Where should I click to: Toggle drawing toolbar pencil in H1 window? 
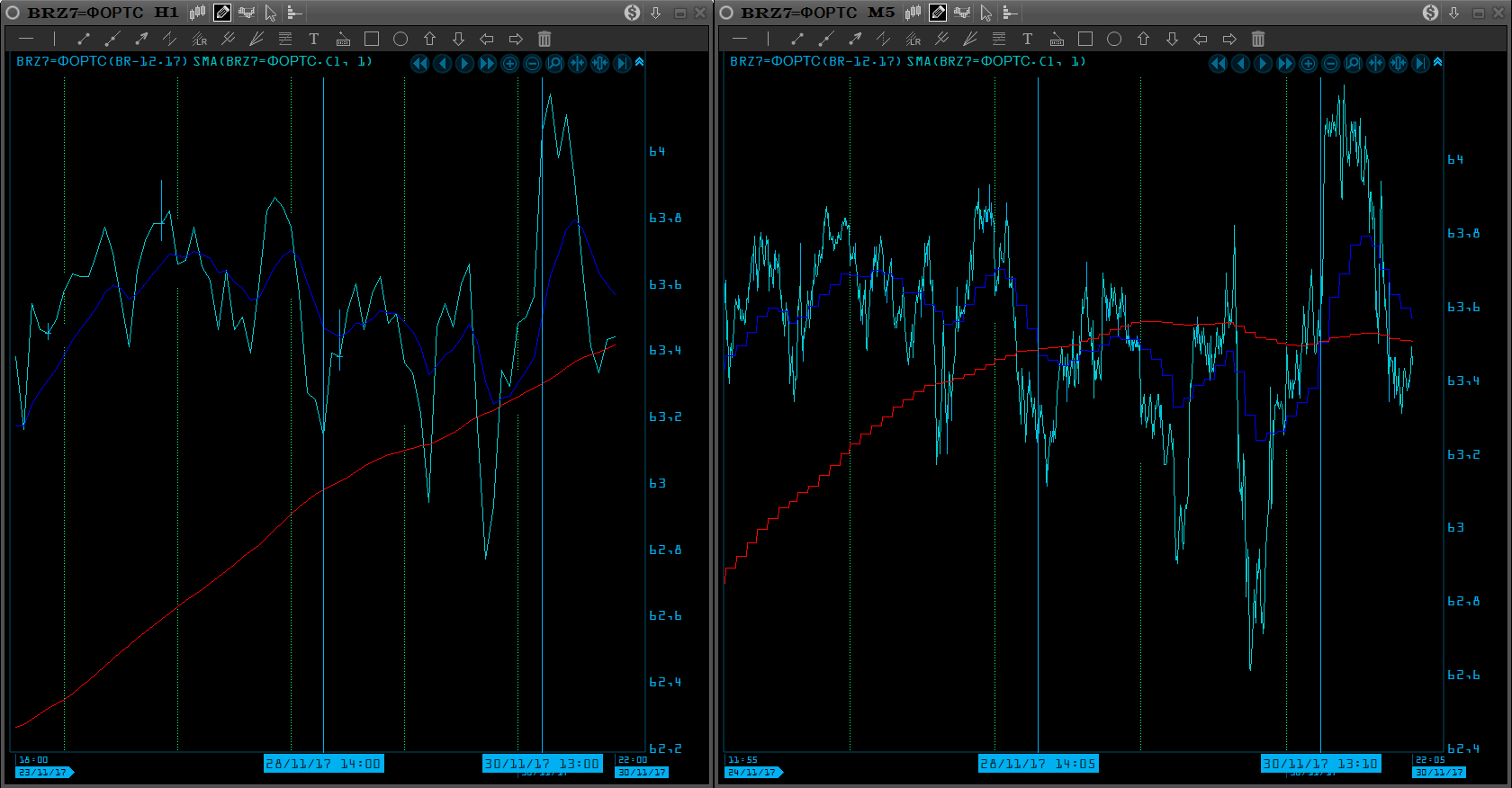pos(221,13)
